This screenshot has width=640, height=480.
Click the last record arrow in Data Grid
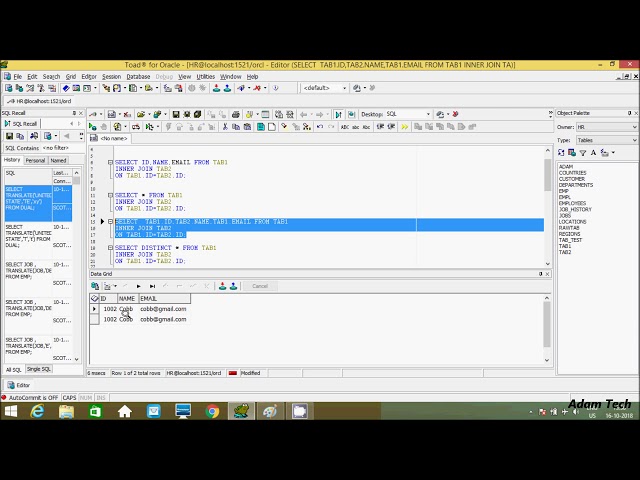pyautogui.click(x=152, y=286)
